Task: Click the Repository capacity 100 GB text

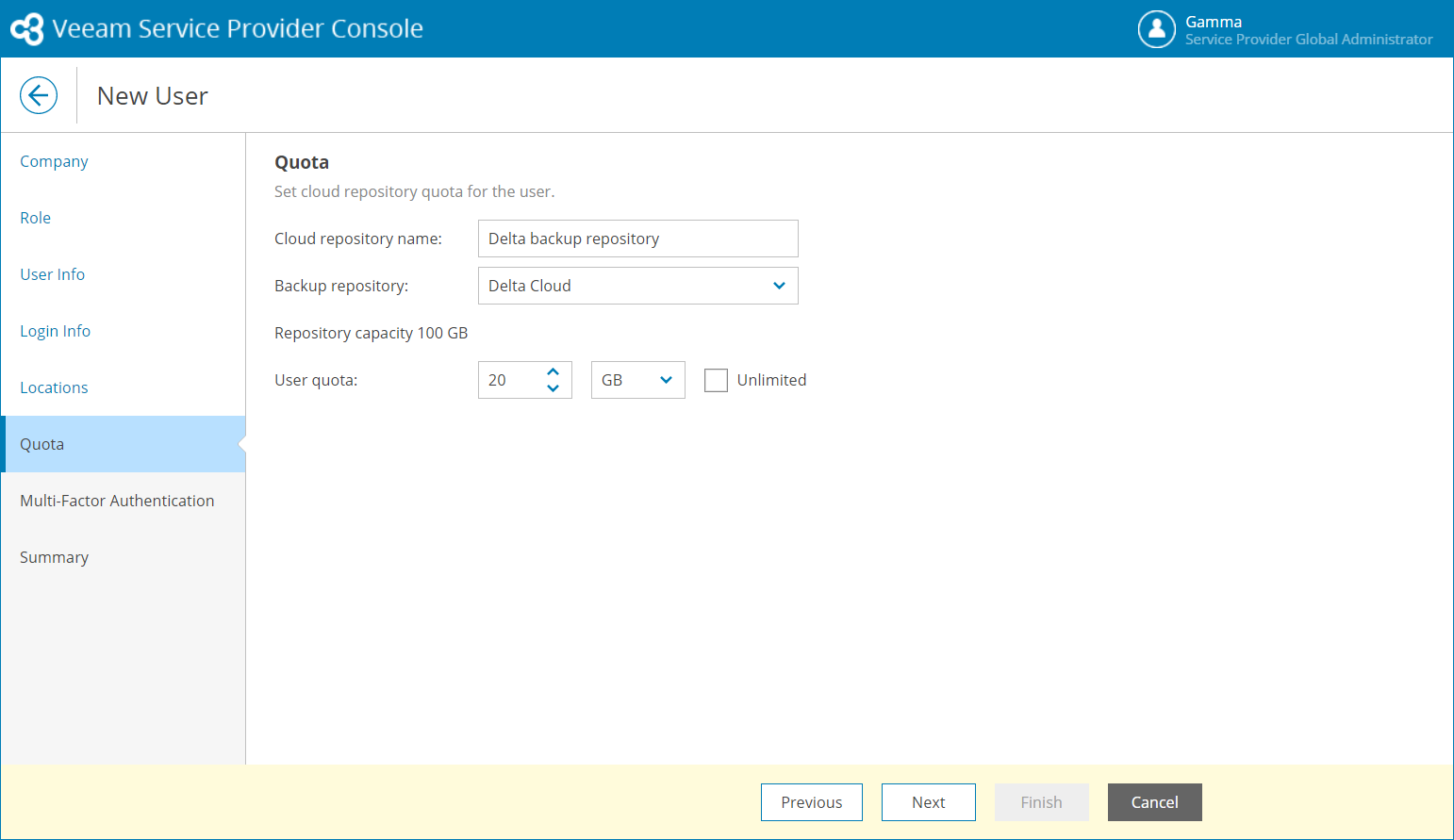Action: (372, 333)
